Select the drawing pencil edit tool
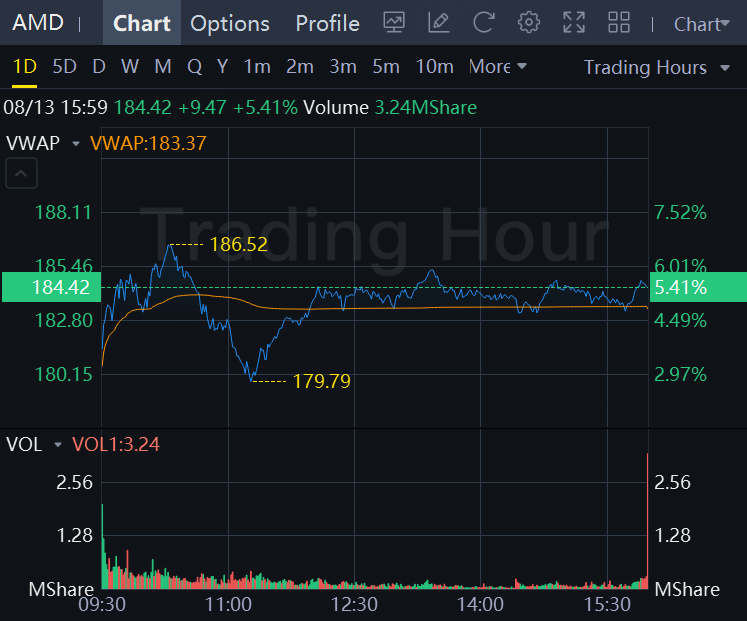This screenshot has width=747, height=621. [x=439, y=22]
